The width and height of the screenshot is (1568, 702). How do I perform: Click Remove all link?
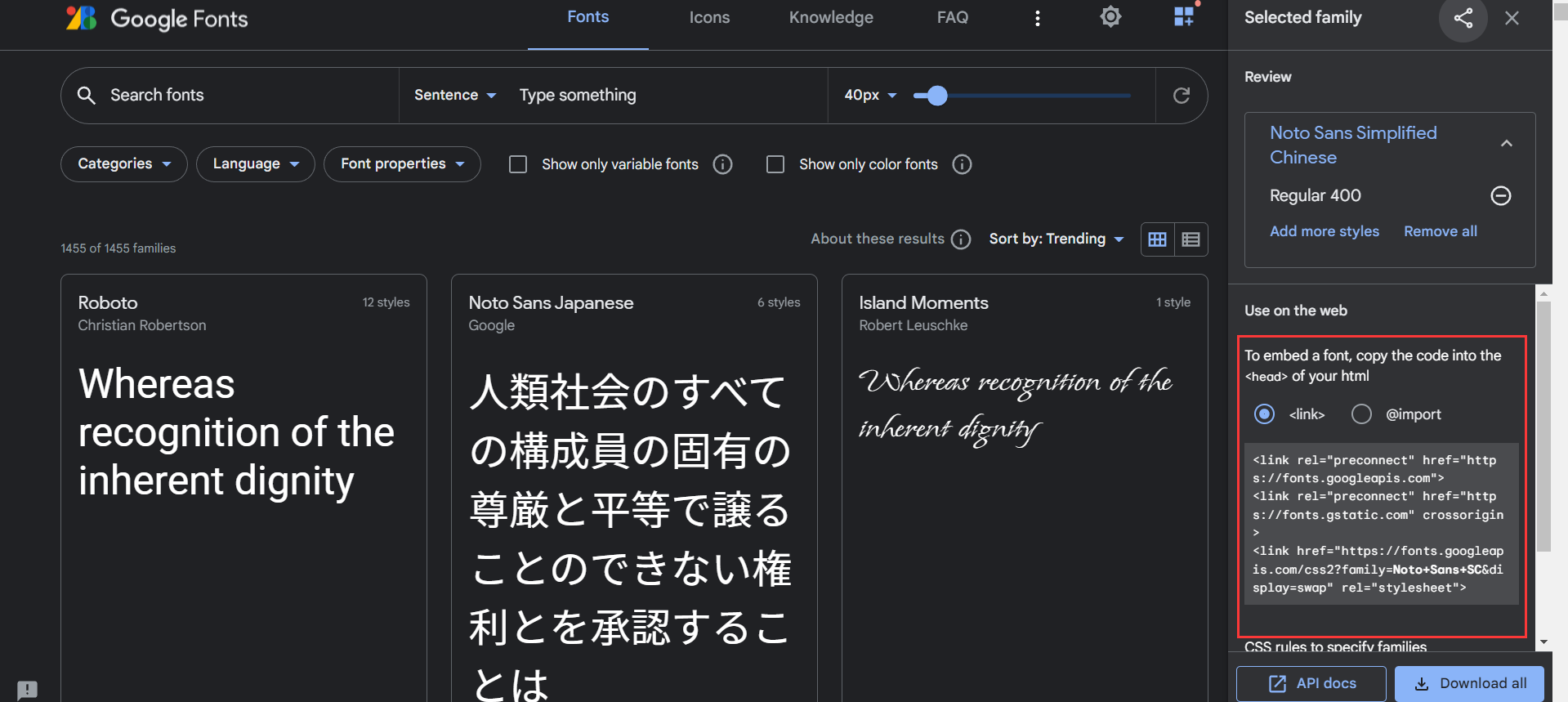pyautogui.click(x=1441, y=231)
